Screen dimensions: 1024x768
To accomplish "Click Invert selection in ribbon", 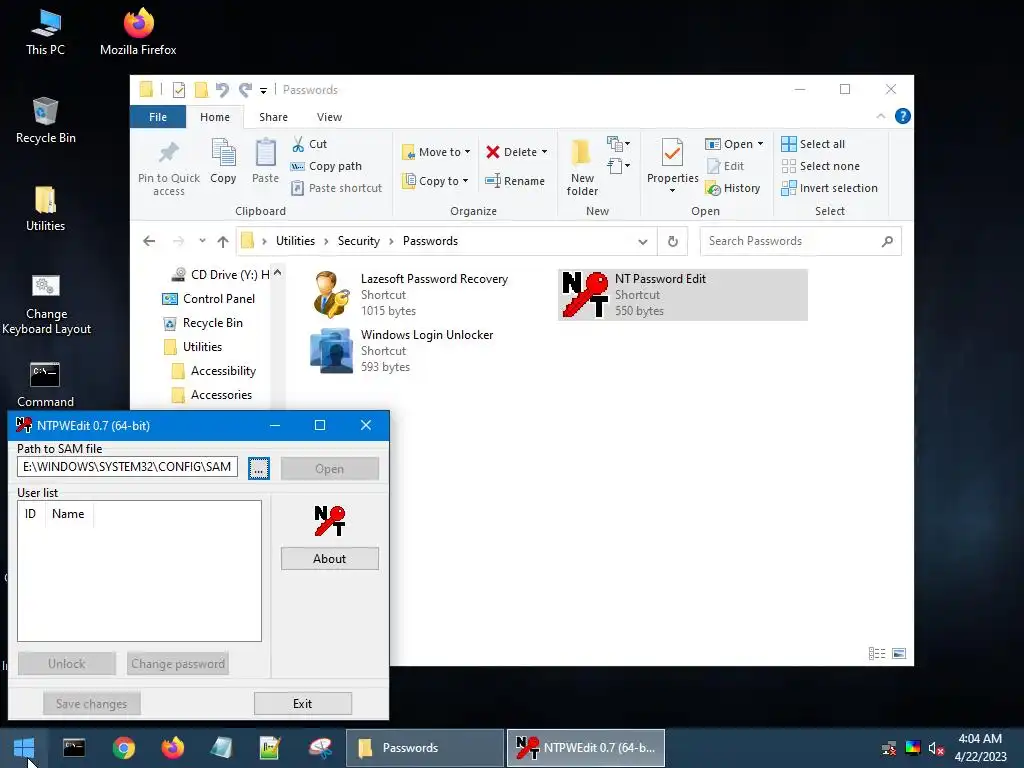I will [829, 188].
